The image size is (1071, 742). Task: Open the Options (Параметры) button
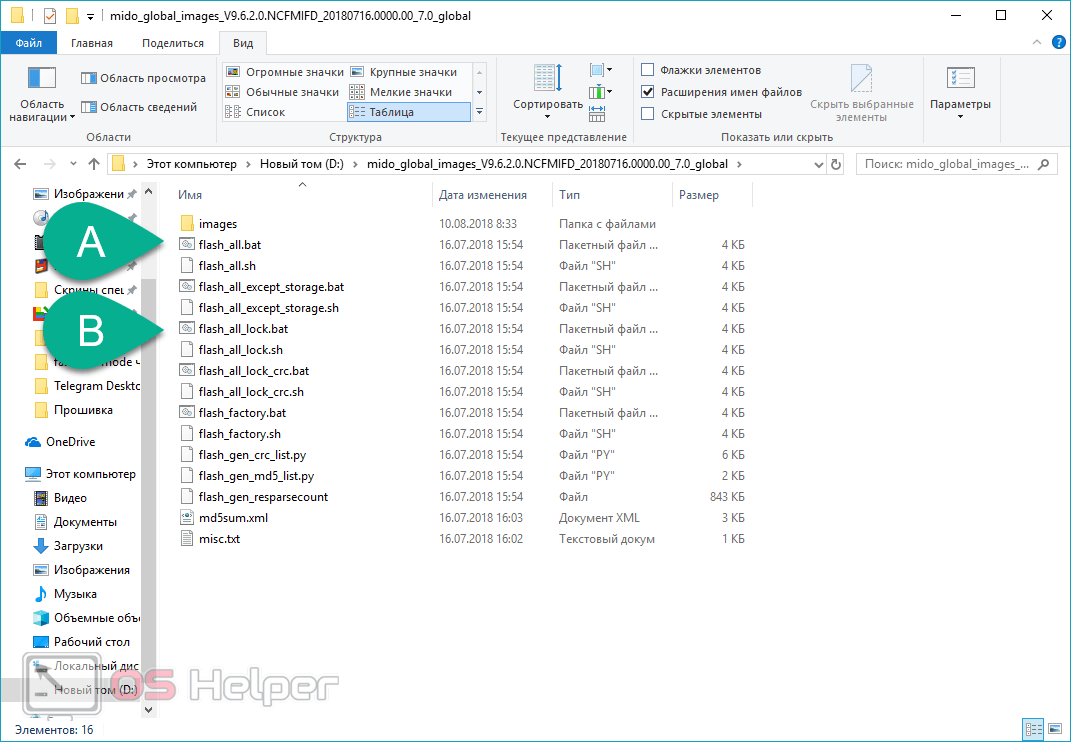click(960, 92)
